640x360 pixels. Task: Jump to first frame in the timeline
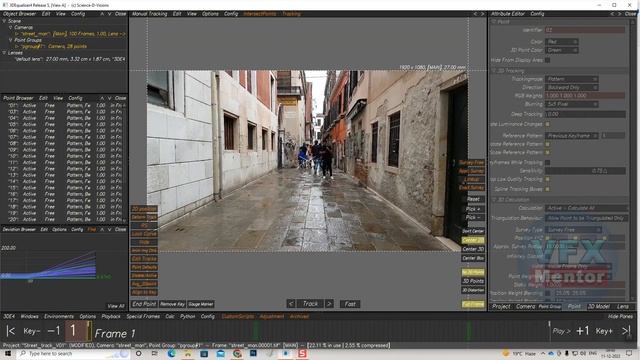point(11,331)
